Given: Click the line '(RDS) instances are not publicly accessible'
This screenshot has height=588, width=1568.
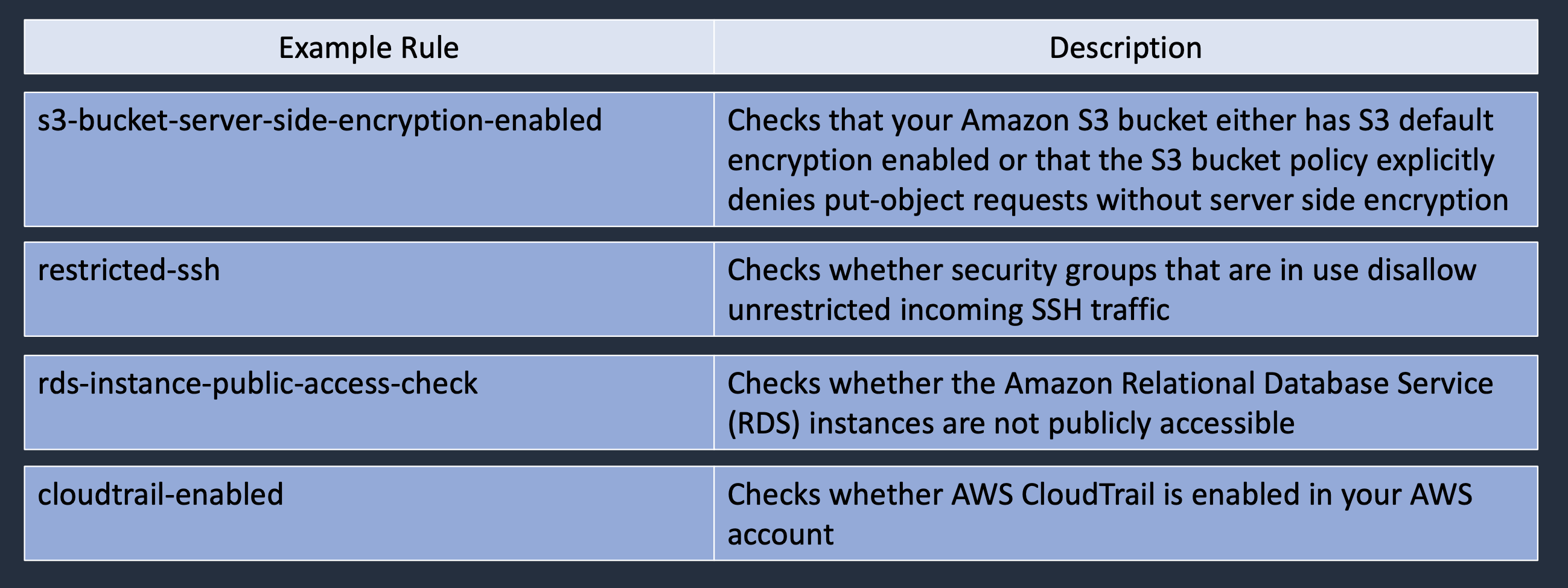Looking at the screenshot, I should click(x=1010, y=423).
